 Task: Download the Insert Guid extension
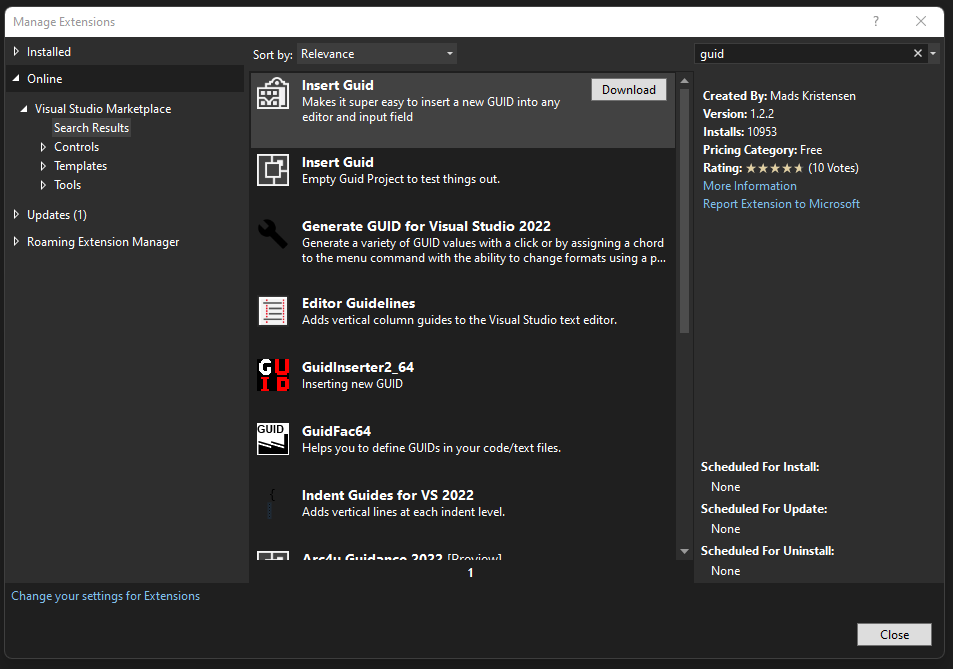[x=628, y=89]
